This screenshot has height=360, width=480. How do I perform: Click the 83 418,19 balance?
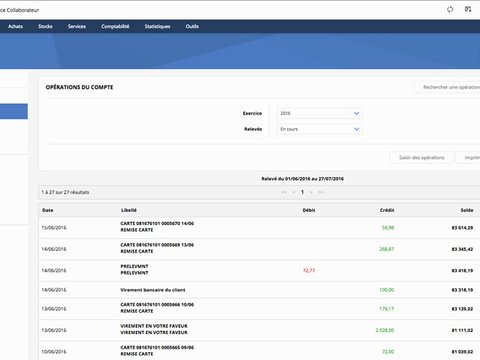pyautogui.click(x=462, y=270)
